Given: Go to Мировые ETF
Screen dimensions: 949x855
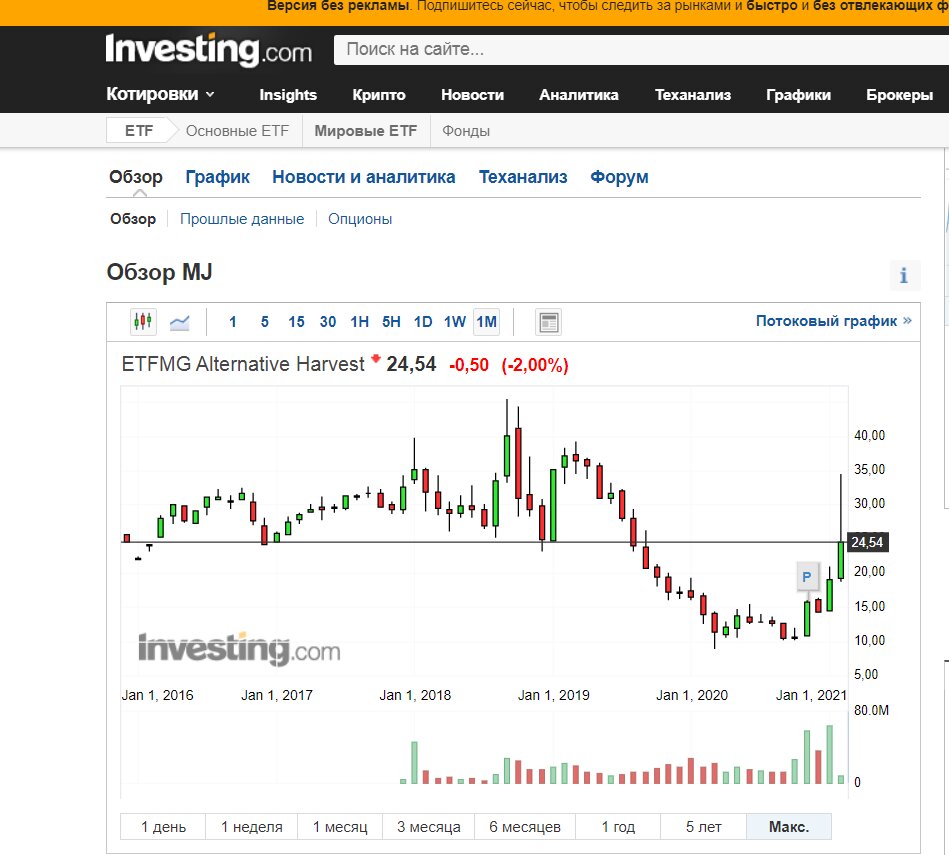Looking at the screenshot, I should click(366, 131).
